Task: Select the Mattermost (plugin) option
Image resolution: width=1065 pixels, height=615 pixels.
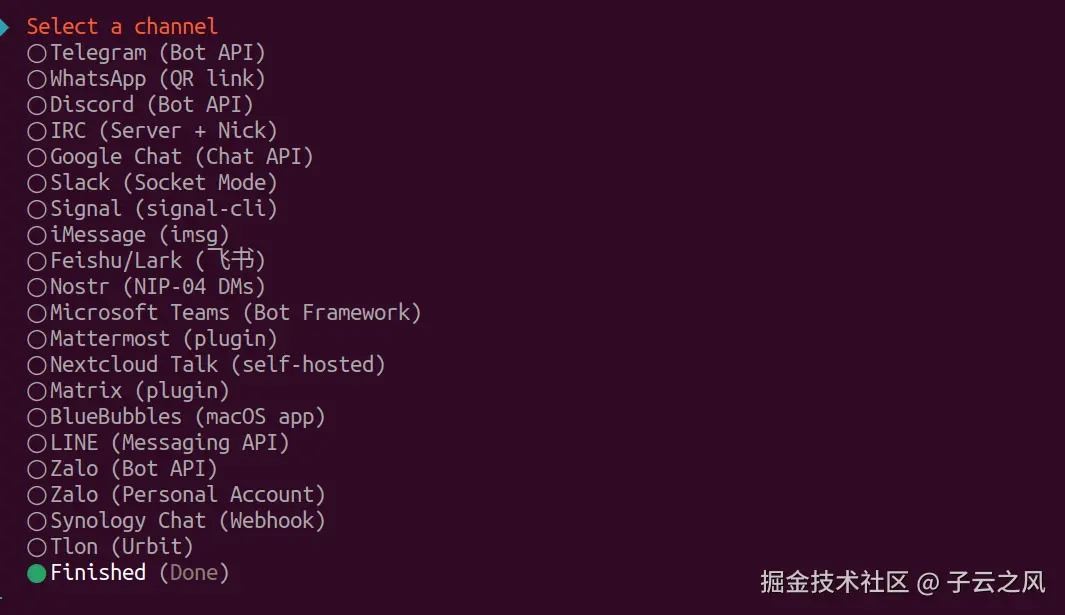Action: [x=155, y=338]
